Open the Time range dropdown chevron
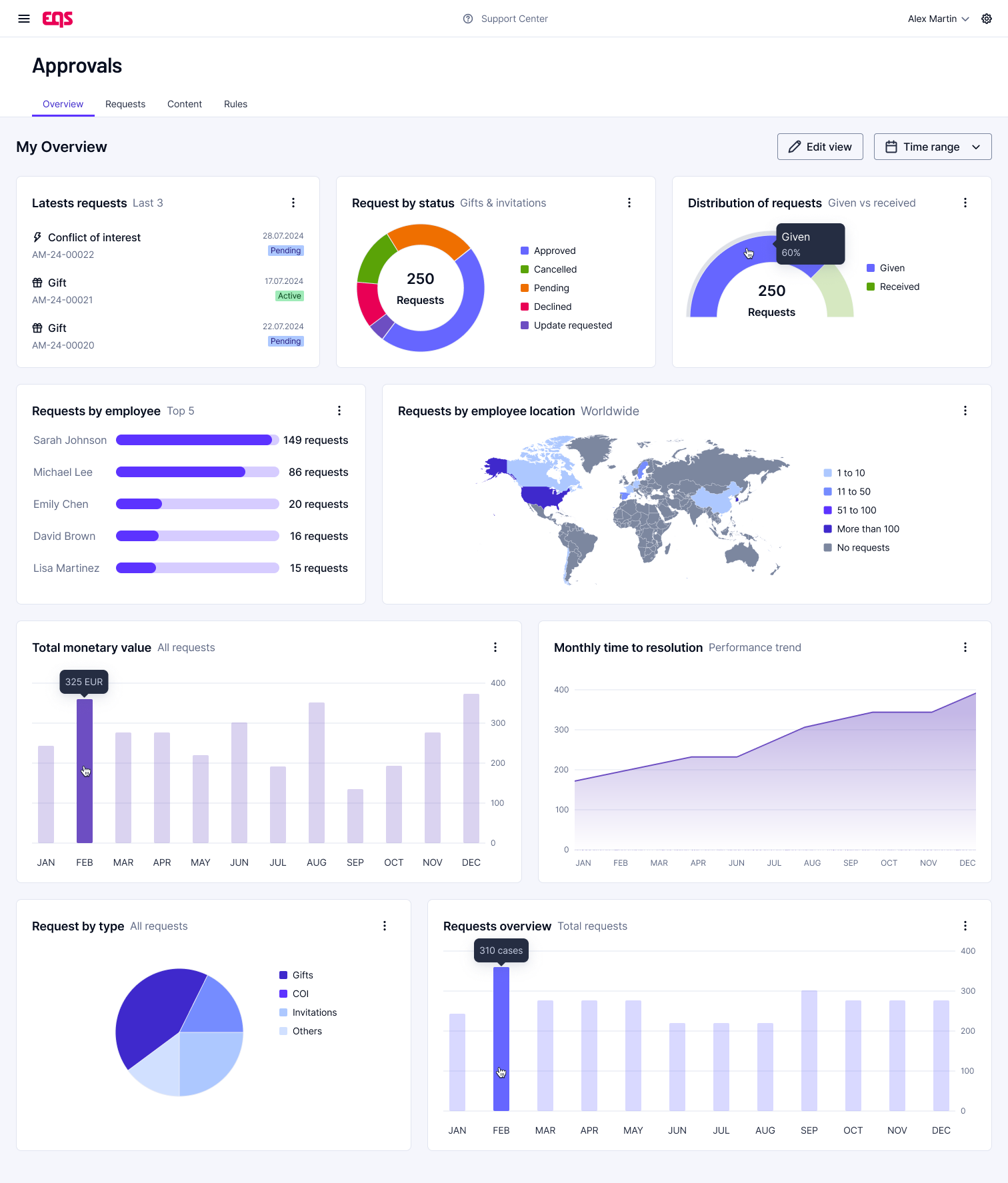This screenshot has height=1183, width=1008. pos(976,147)
